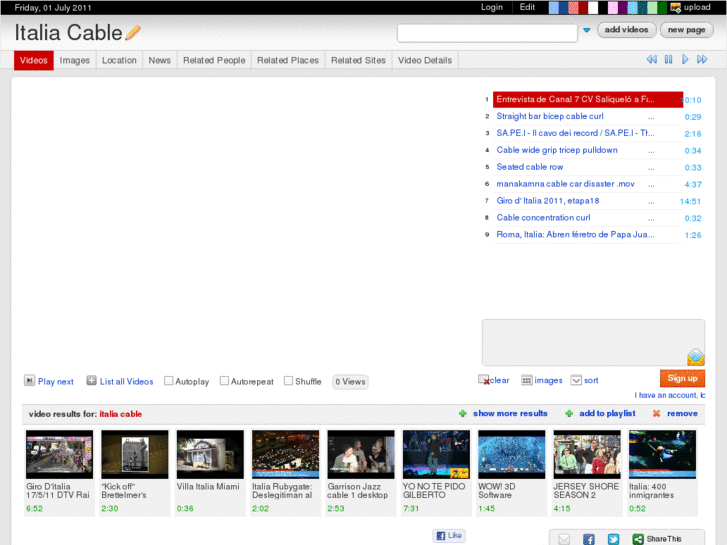Click the upload icon in top bar
Screen dimensions: 727x545
click(x=676, y=7)
